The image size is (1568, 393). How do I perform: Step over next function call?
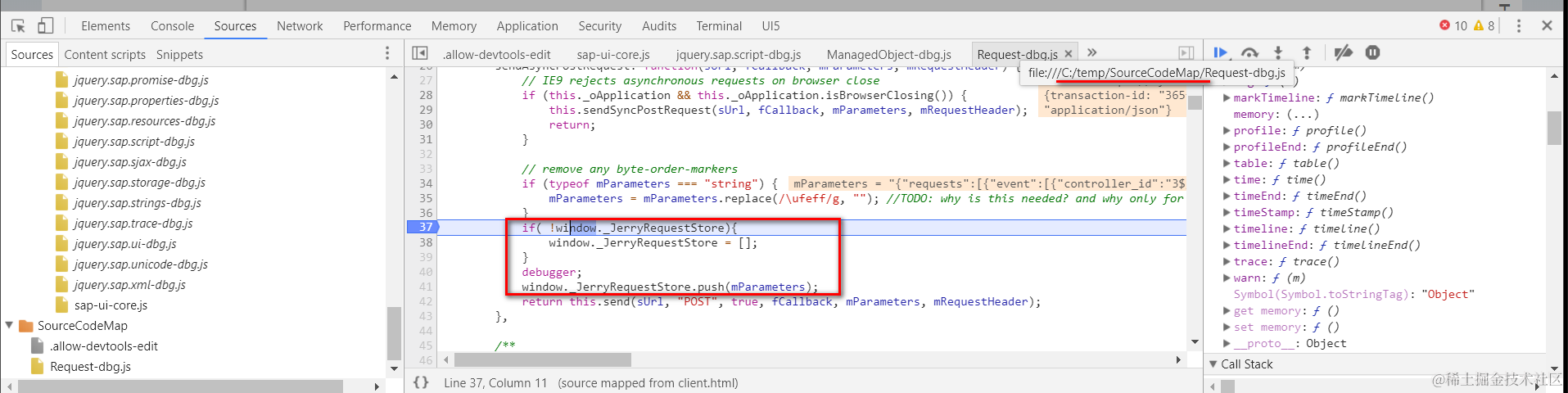pyautogui.click(x=1249, y=52)
